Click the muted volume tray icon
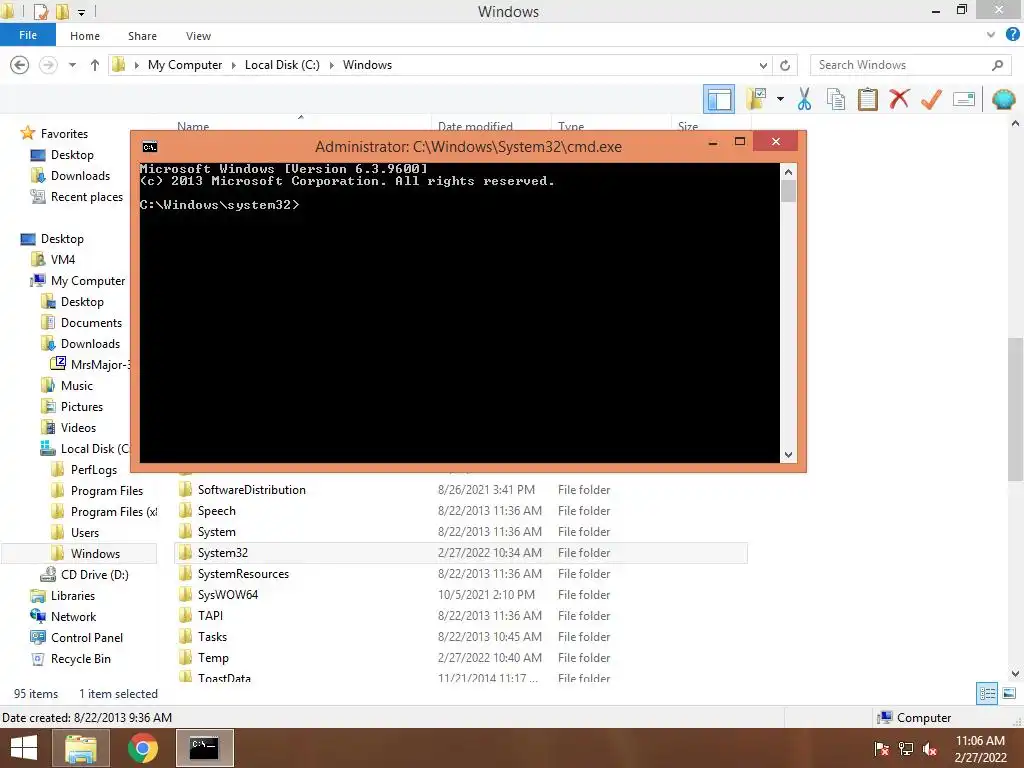 (x=929, y=749)
